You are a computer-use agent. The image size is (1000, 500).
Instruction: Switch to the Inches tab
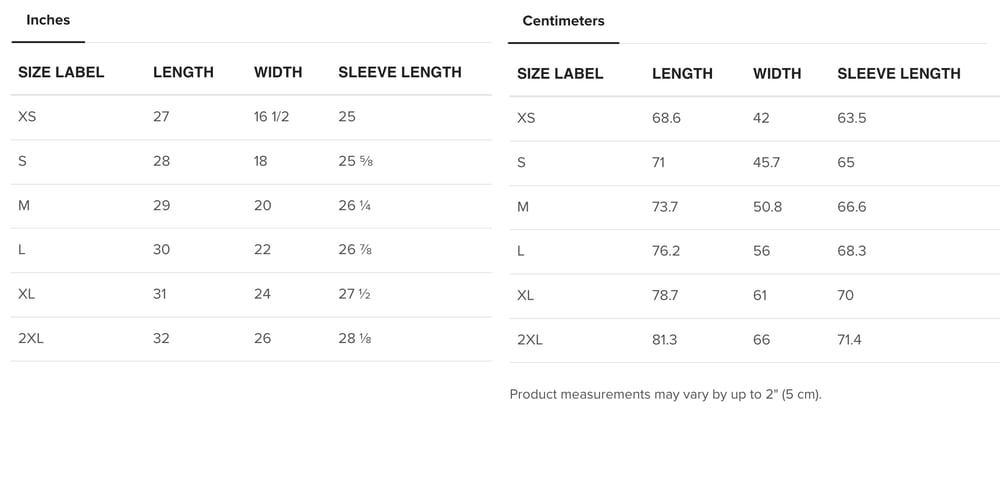[x=48, y=20]
